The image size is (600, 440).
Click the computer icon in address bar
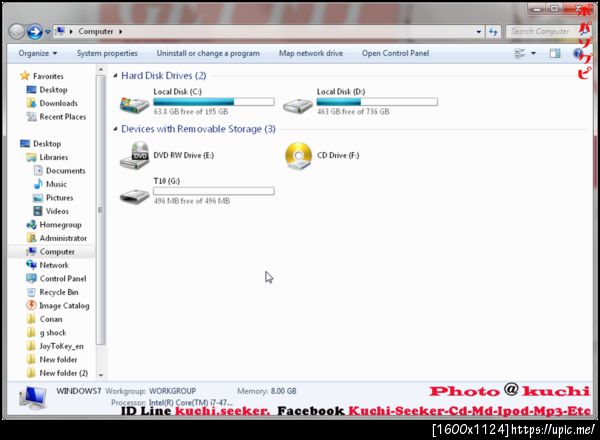point(60,31)
